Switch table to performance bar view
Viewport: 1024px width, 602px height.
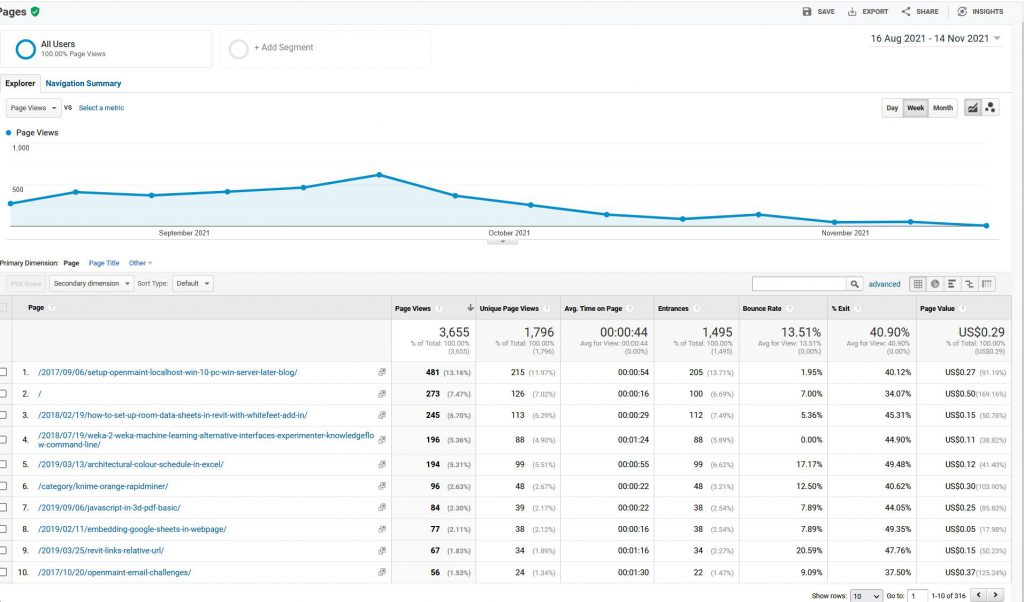(x=952, y=284)
